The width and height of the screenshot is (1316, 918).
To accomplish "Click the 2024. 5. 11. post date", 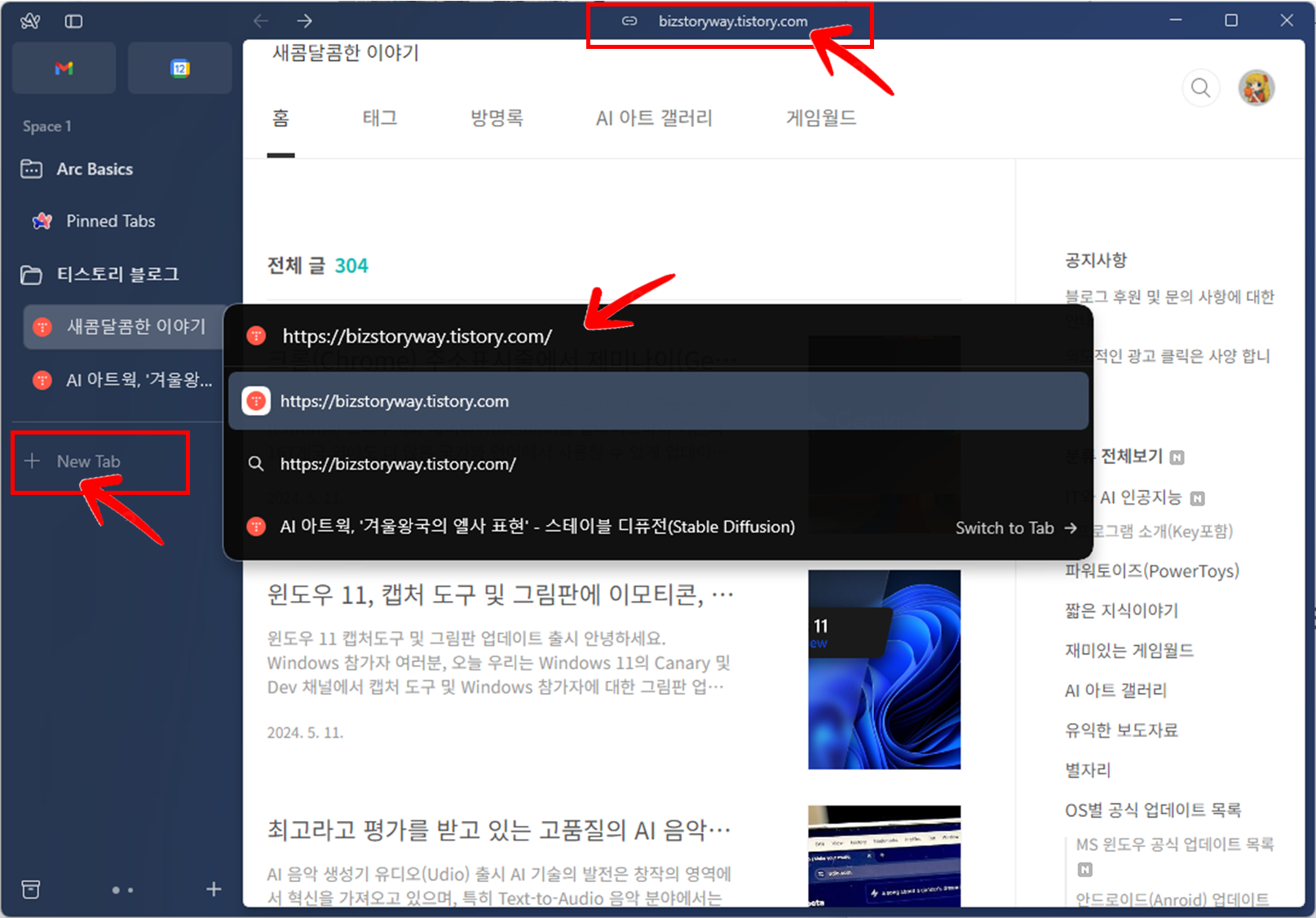I will (x=305, y=733).
